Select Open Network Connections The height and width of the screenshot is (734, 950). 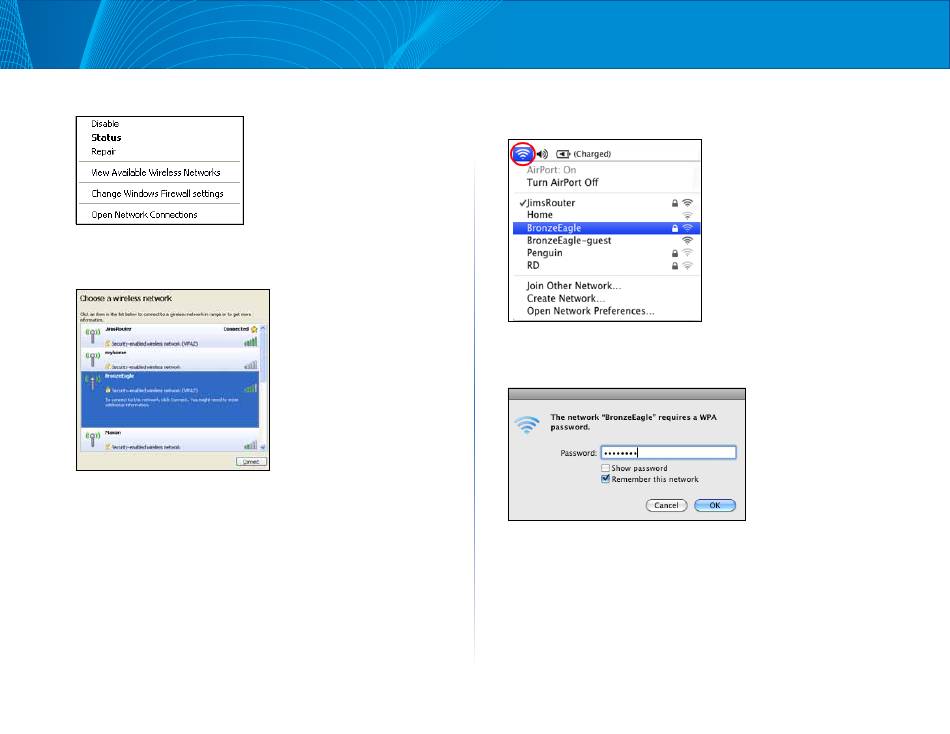point(144,215)
